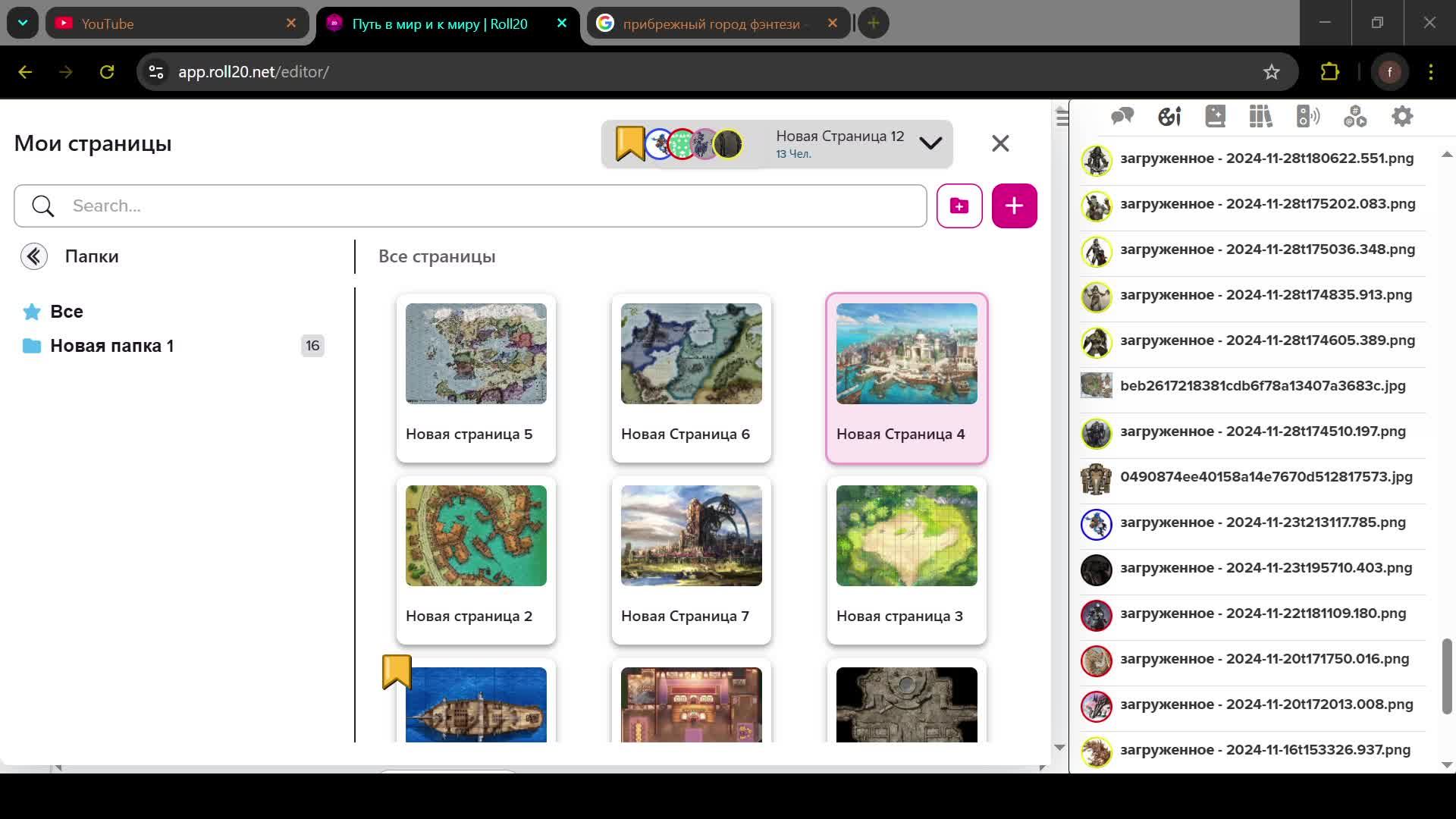Switch to the прибрежный город фэнтези tab

point(711,24)
